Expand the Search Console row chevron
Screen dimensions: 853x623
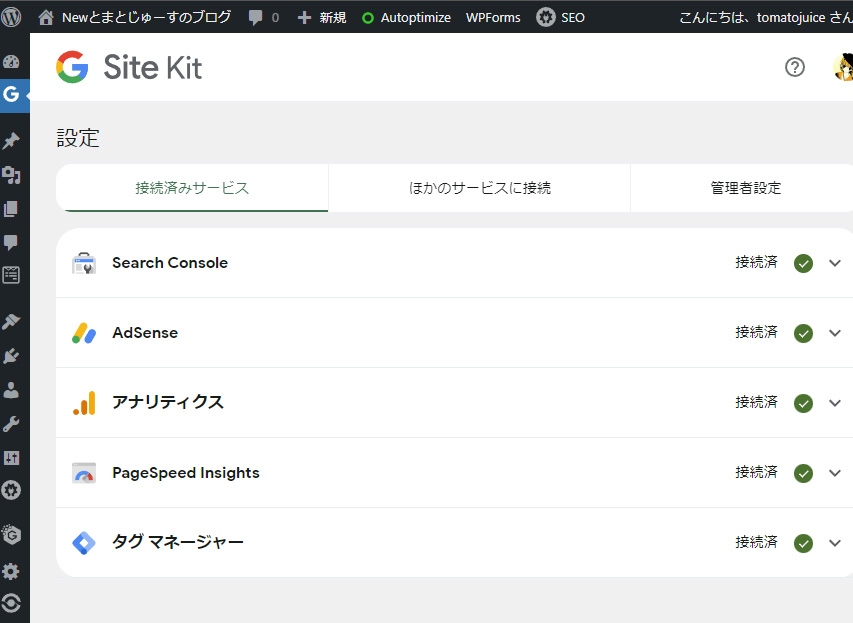tap(835, 263)
